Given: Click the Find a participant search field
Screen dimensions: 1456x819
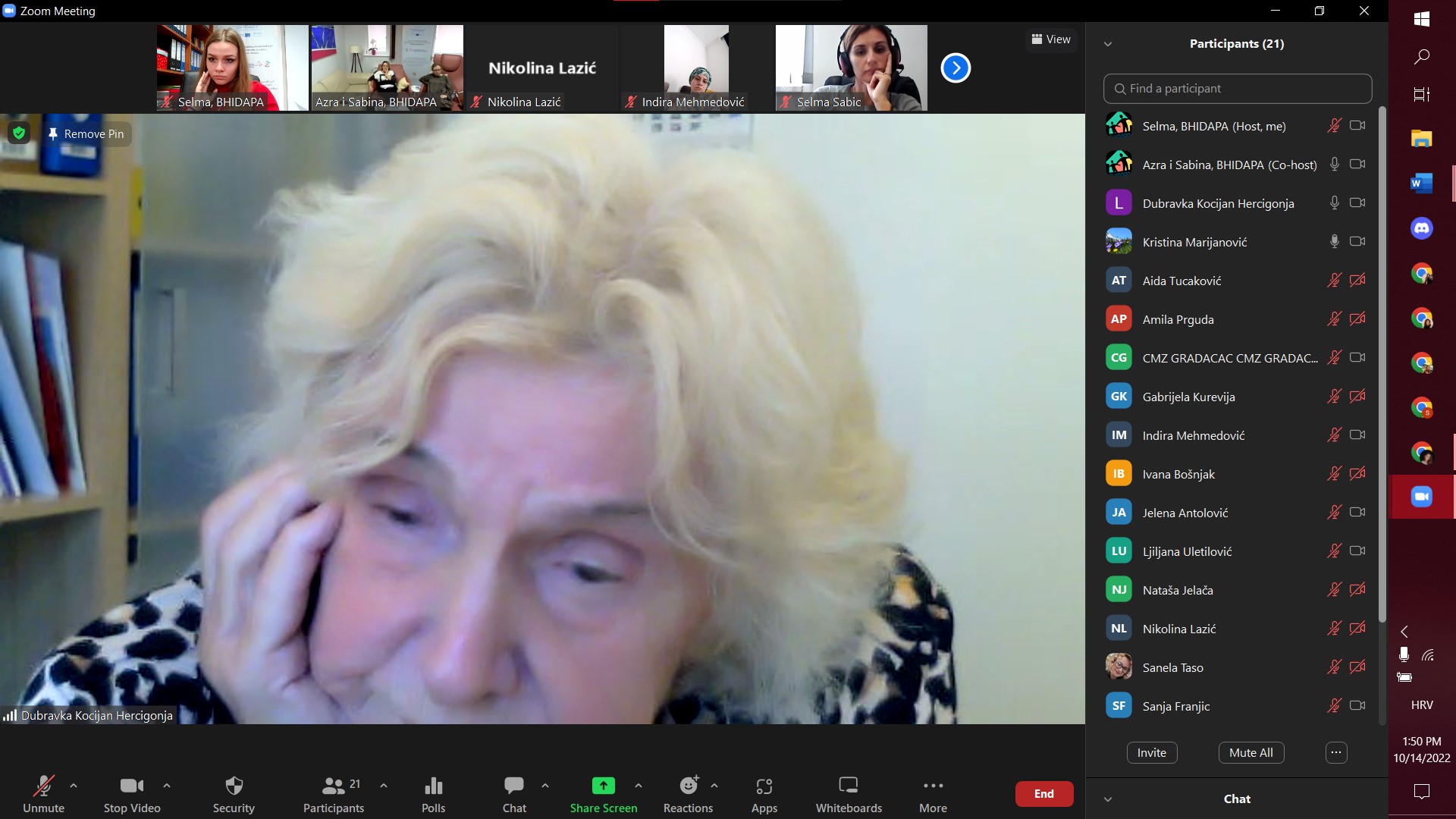Looking at the screenshot, I should point(1238,89).
